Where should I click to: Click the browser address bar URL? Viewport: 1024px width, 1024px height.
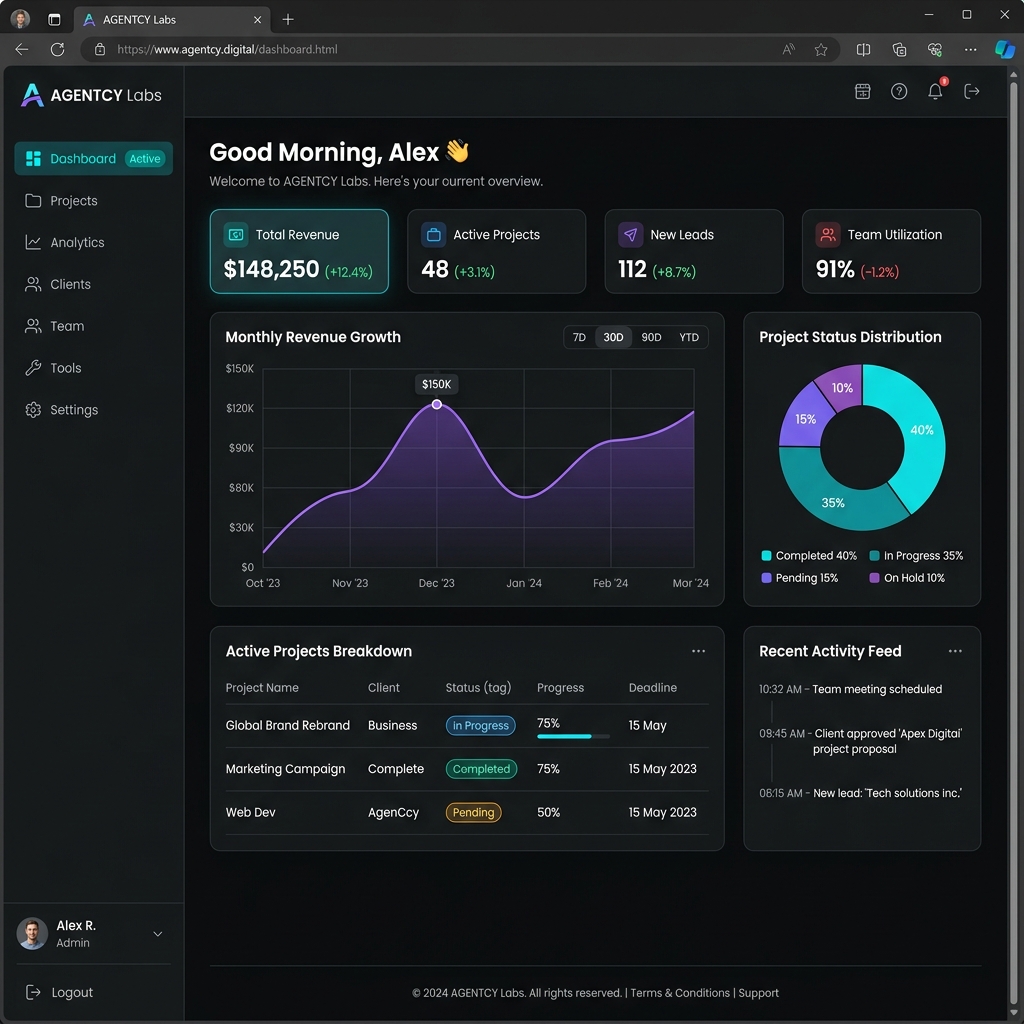(x=227, y=50)
